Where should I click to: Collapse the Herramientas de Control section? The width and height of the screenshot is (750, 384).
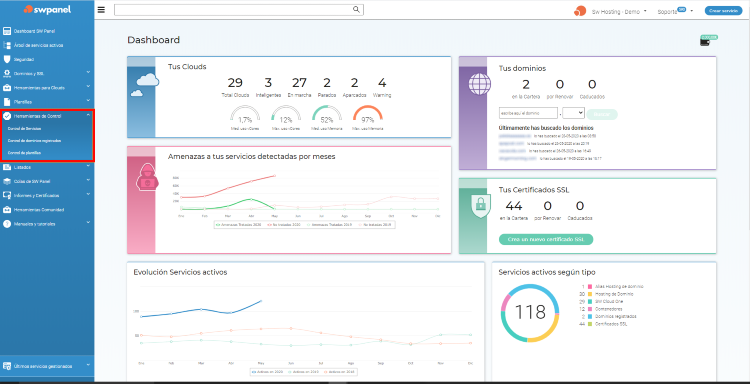click(x=88, y=115)
